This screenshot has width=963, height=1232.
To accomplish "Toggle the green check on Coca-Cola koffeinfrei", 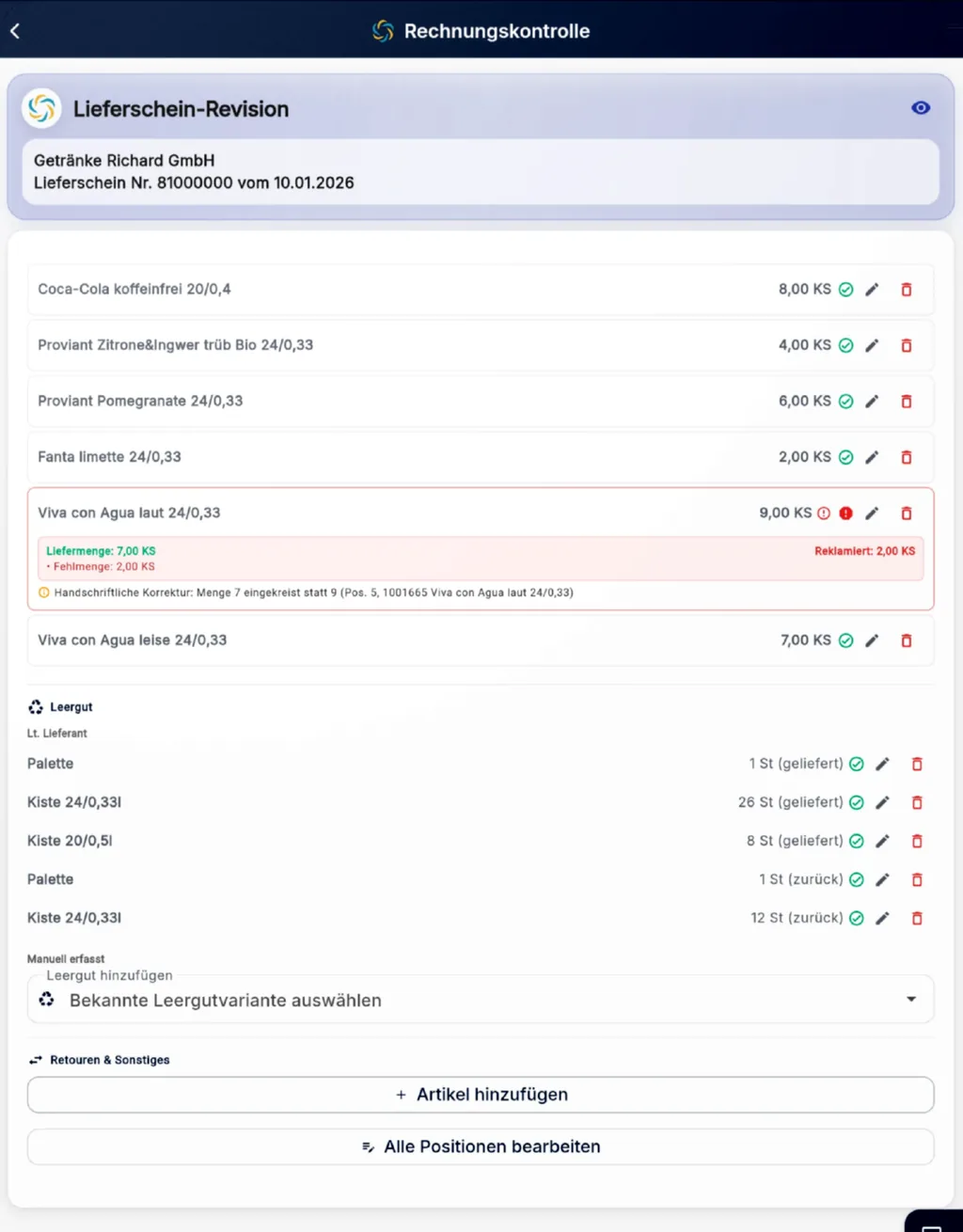I will [845, 290].
